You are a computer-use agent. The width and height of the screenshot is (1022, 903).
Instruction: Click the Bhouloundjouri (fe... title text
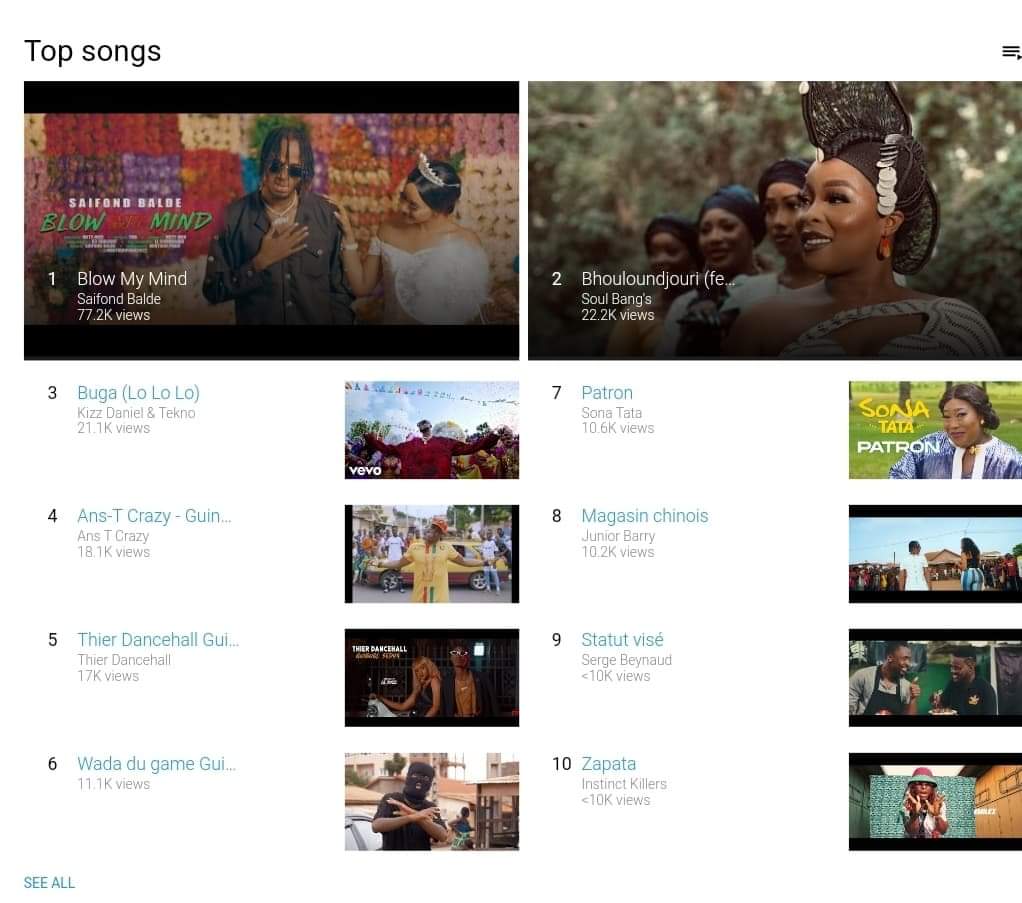(x=658, y=278)
